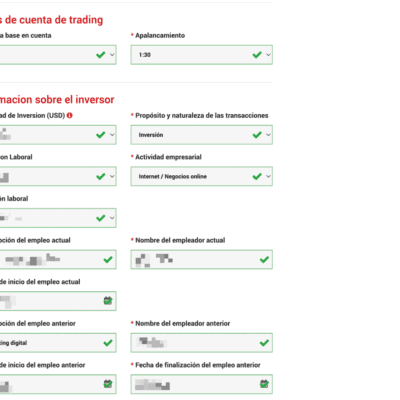Open Actividad empresarial dropdown Internet / Negocios online

pos(201,176)
